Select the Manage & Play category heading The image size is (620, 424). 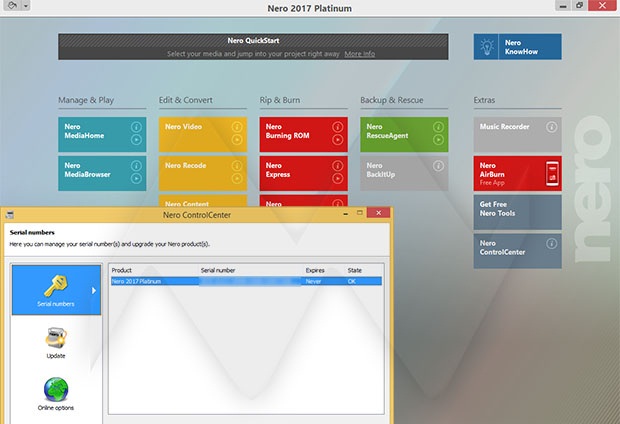(x=86, y=100)
